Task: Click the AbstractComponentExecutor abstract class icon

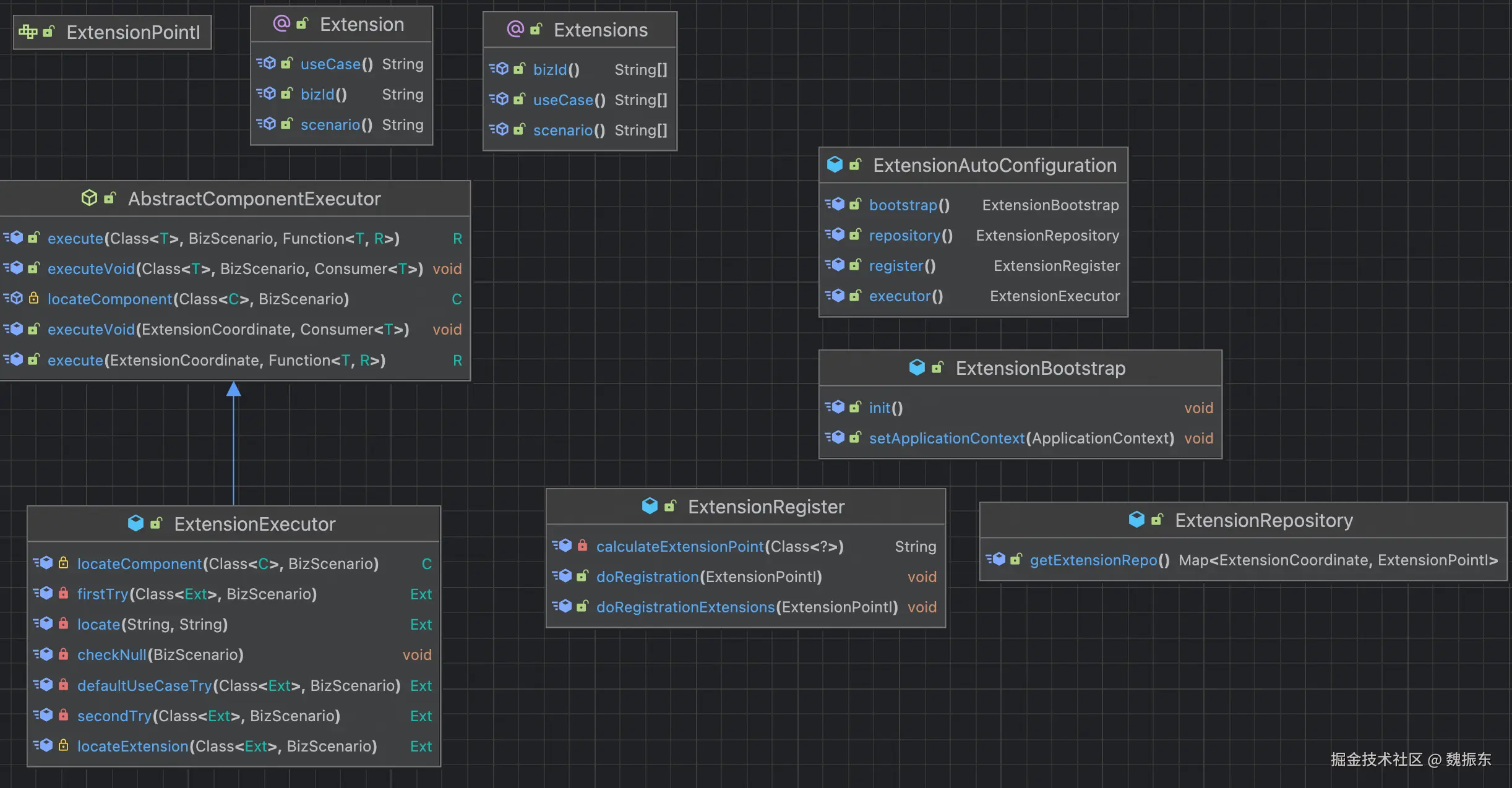Action: (x=89, y=198)
